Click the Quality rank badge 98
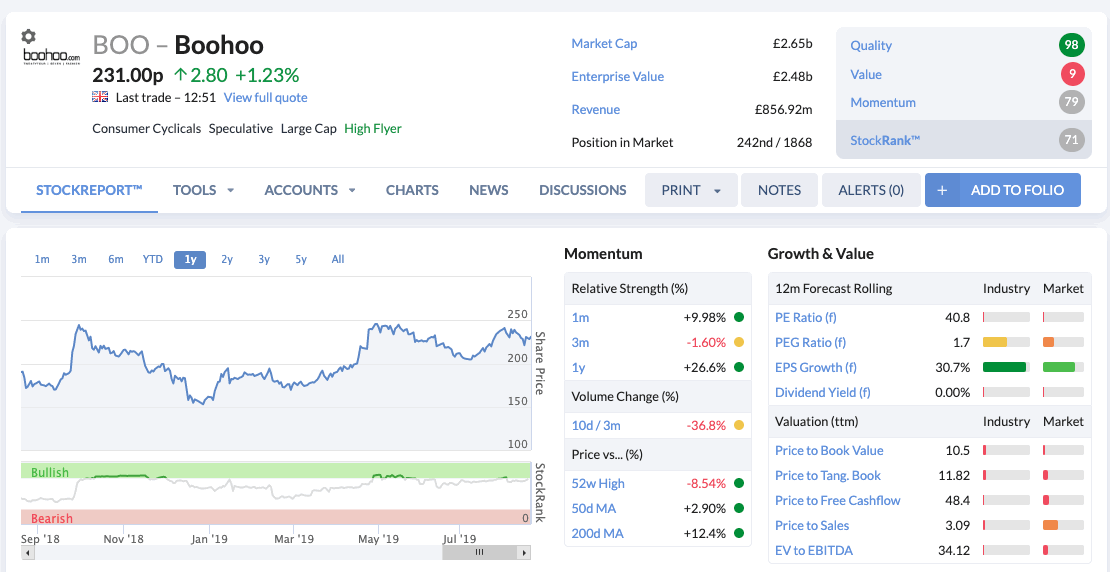Image resolution: width=1110 pixels, height=572 pixels. pos(1072,45)
